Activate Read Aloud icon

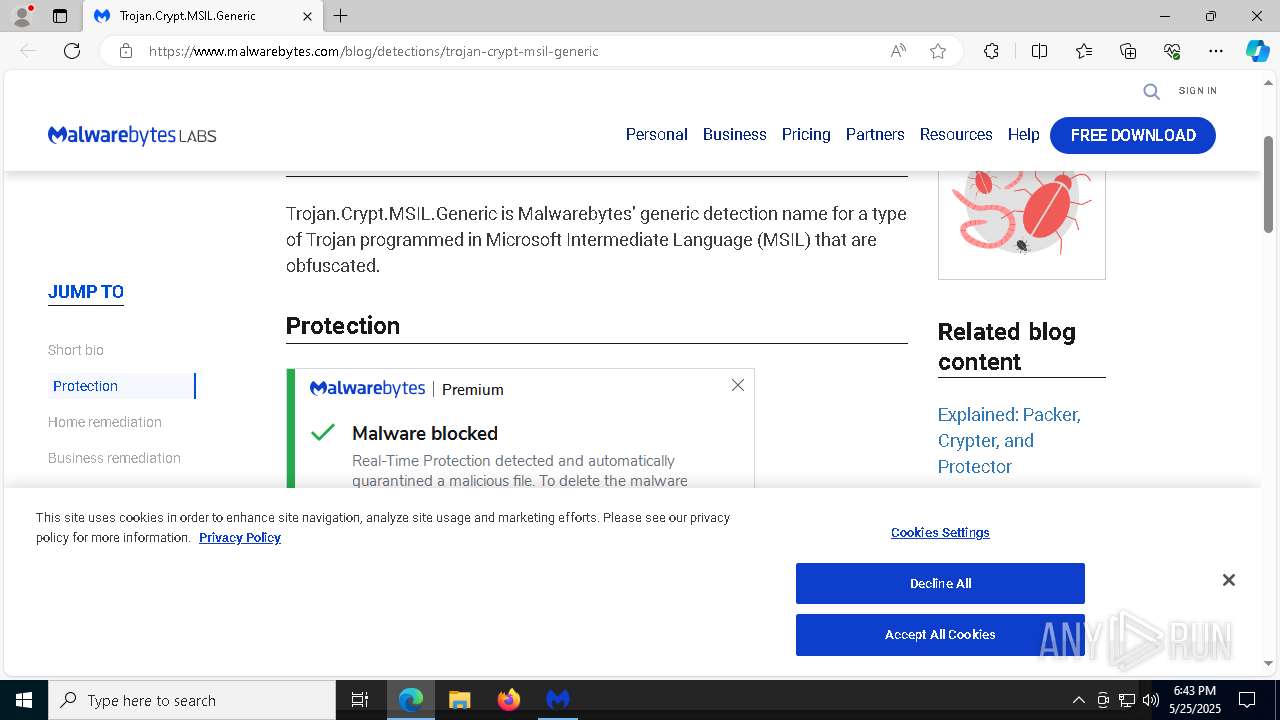898,51
